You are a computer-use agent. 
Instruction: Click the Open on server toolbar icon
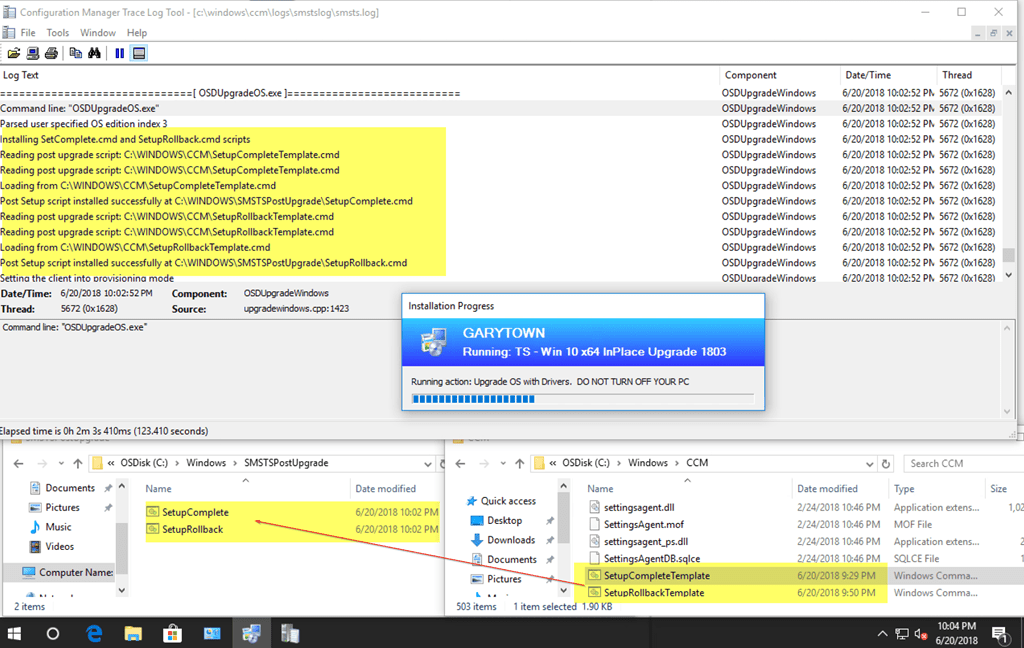point(33,53)
